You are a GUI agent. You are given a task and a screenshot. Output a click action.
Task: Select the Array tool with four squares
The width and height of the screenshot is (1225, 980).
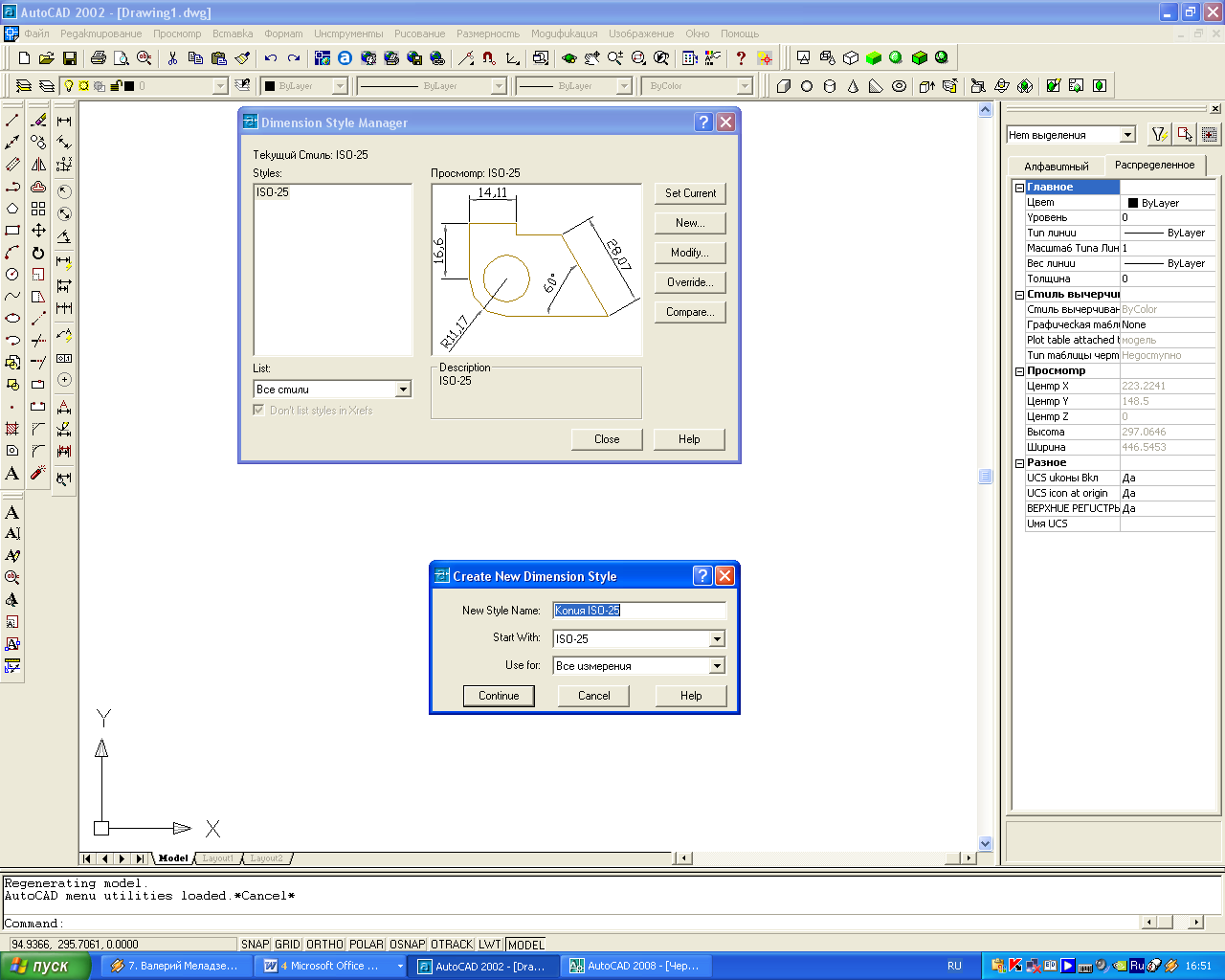click(38, 209)
